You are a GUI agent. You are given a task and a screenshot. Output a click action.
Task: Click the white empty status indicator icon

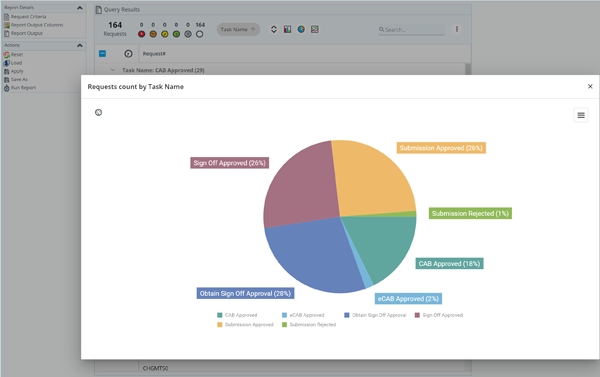tap(200, 34)
